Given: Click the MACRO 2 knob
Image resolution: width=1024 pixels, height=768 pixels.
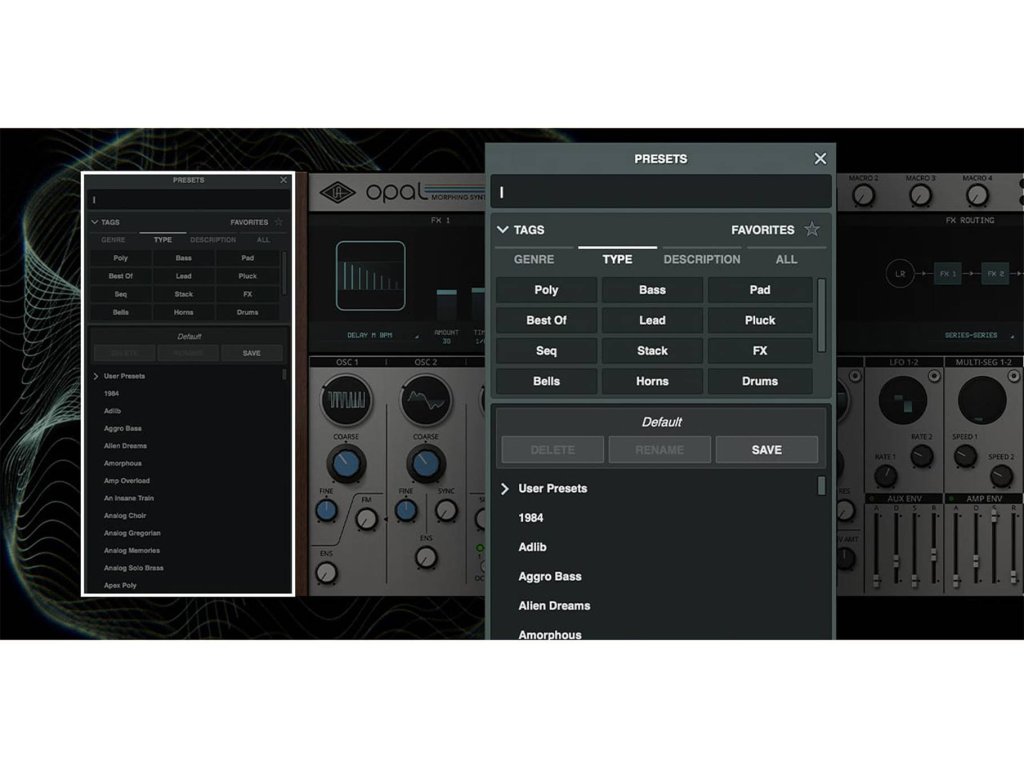Looking at the screenshot, I should 863,195.
